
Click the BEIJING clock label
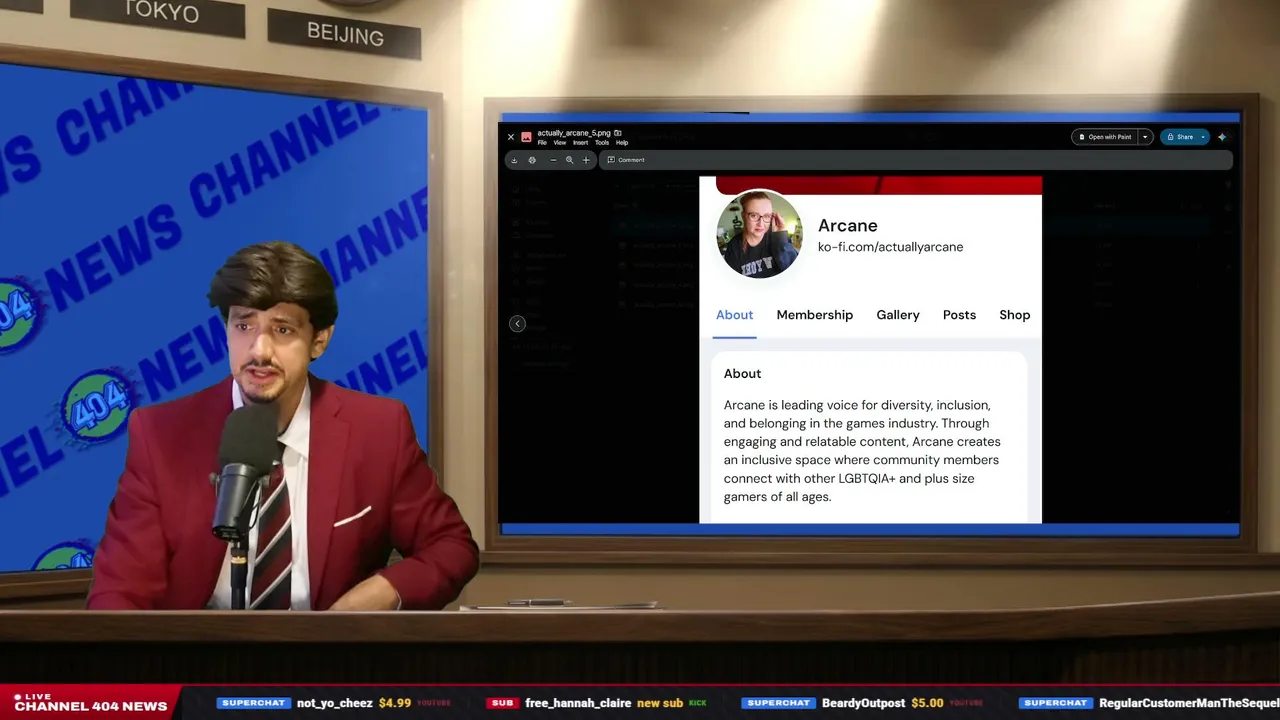(x=345, y=35)
